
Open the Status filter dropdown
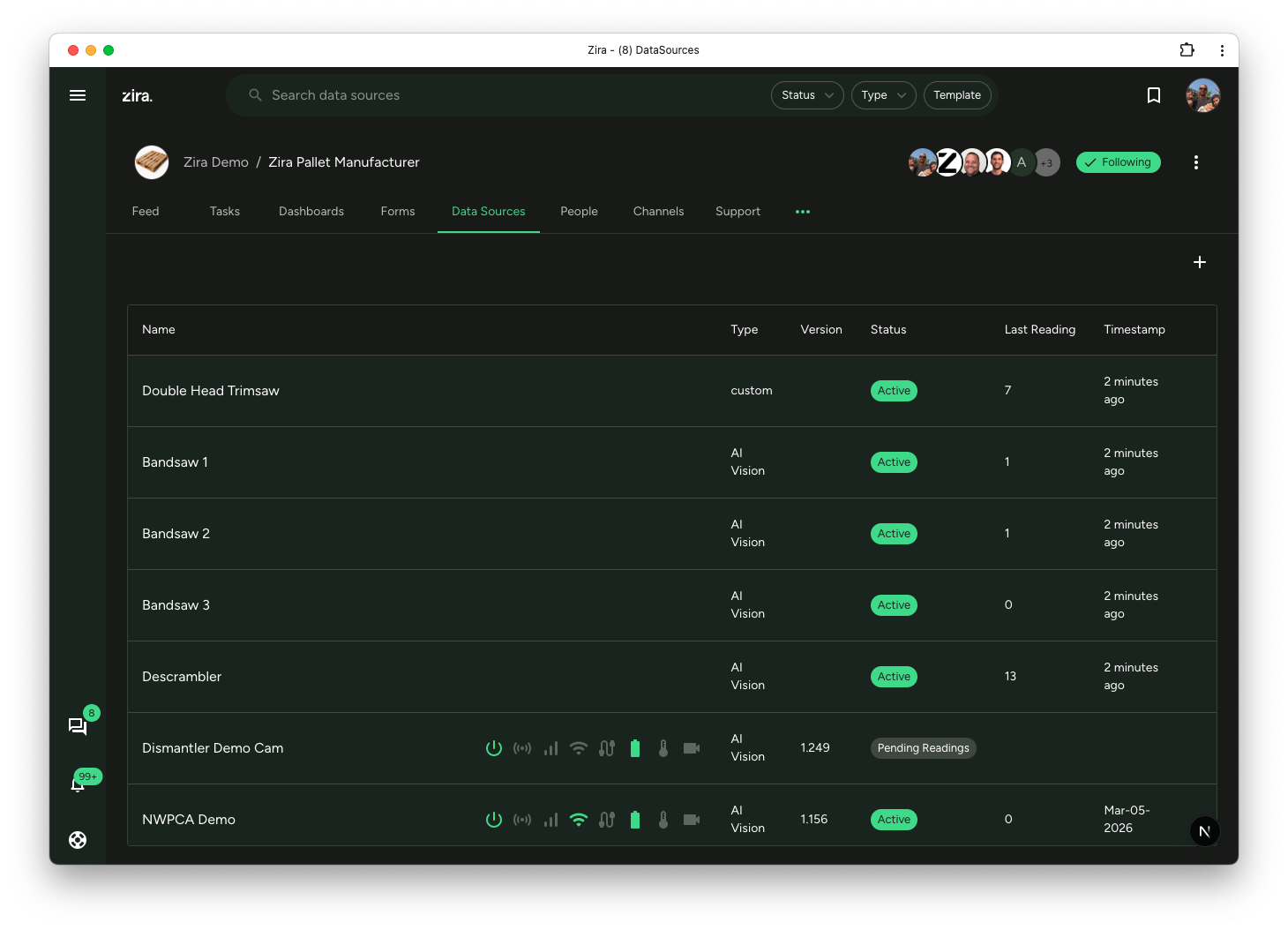coord(807,95)
